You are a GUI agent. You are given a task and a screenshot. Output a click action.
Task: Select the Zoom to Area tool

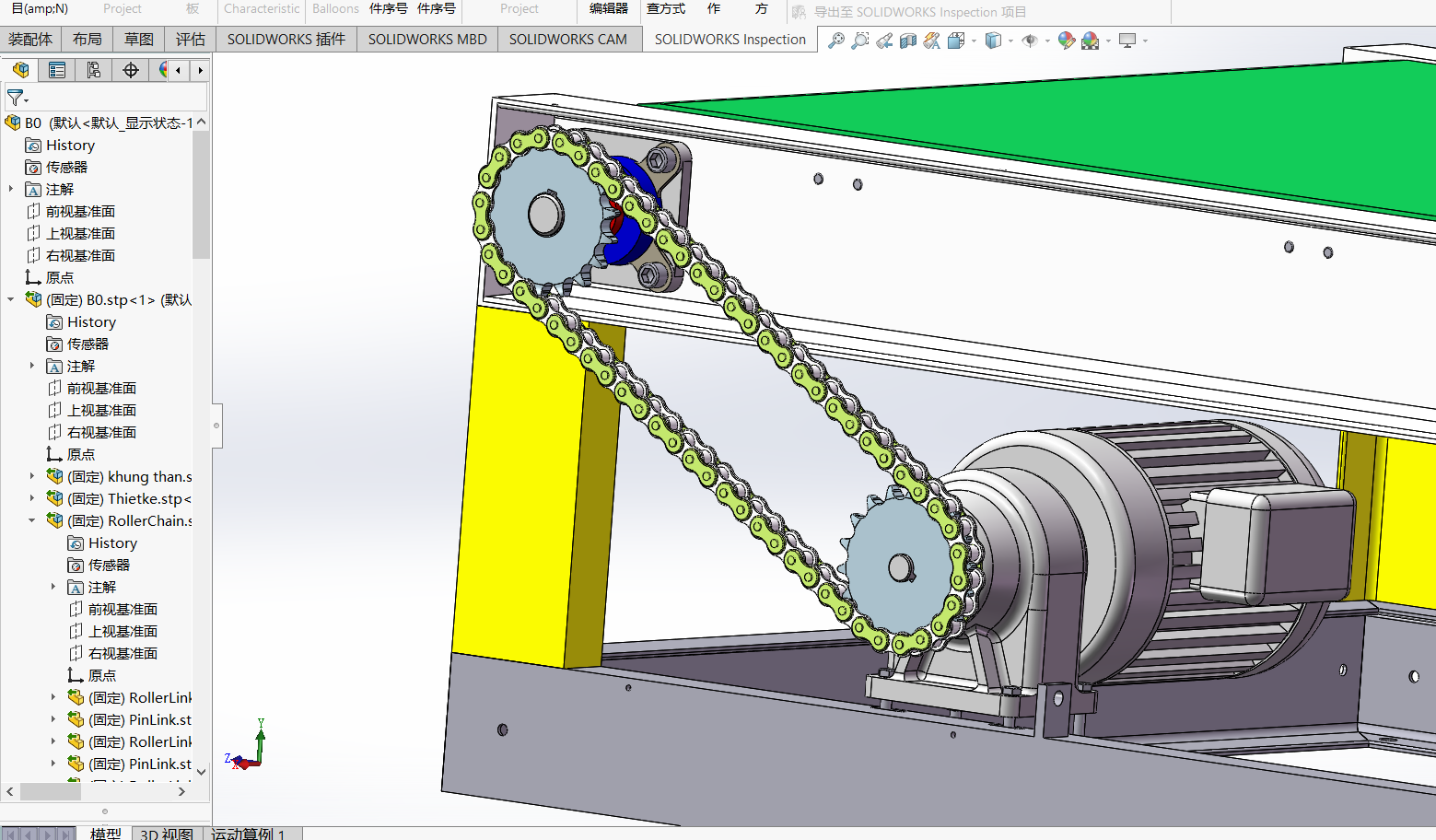coord(860,41)
